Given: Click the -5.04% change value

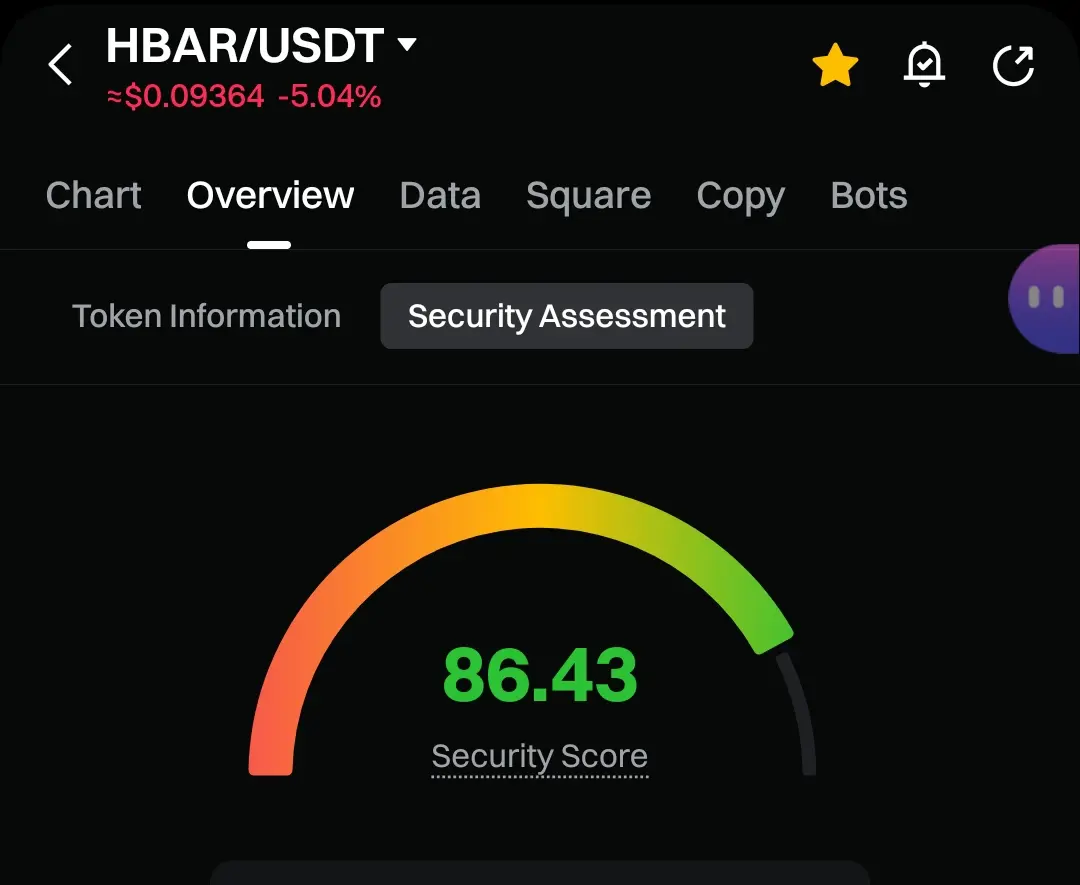Looking at the screenshot, I should 329,96.
